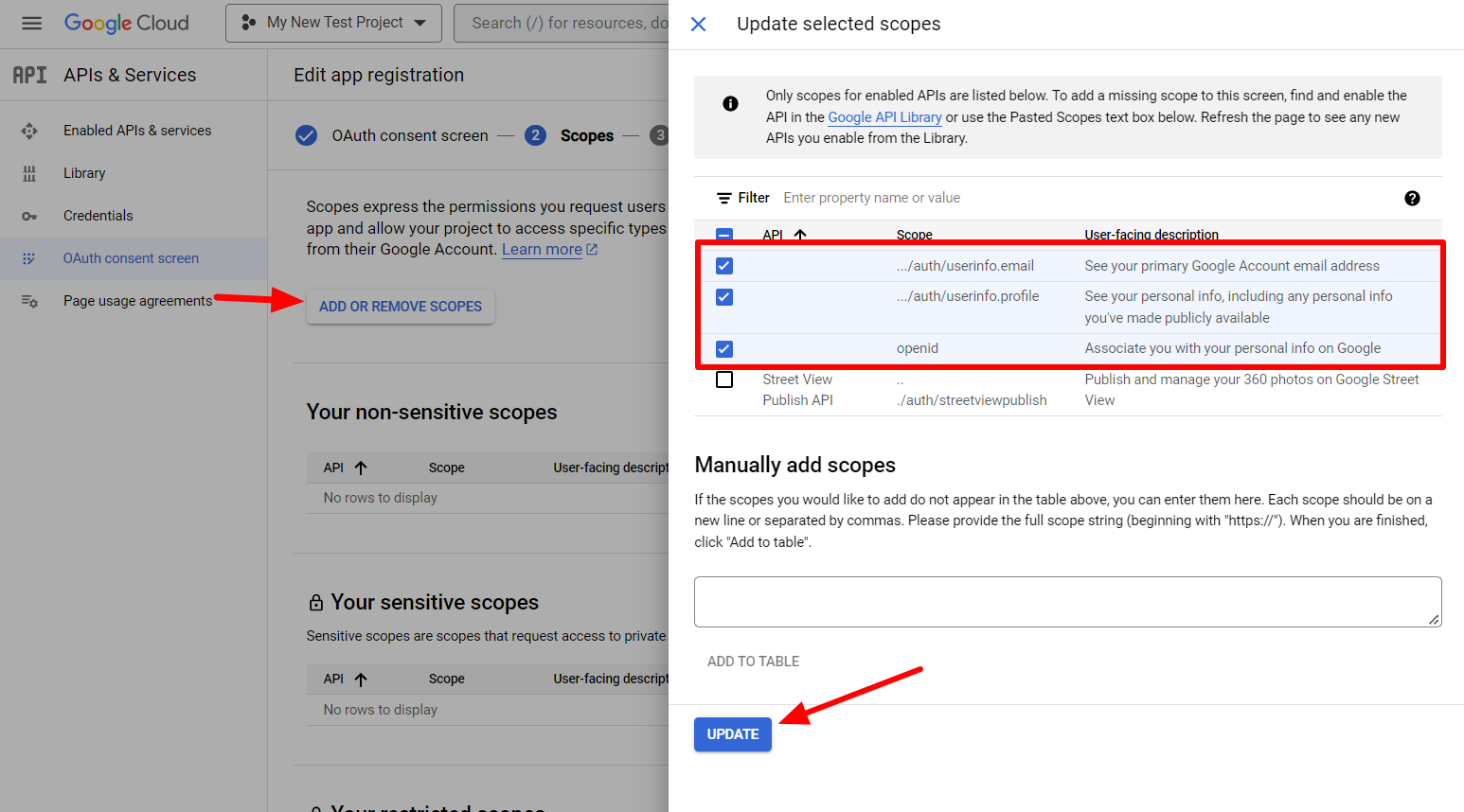The height and width of the screenshot is (812, 1464).
Task: Click 'See your primary Google Account email address'
Action: (x=1232, y=266)
